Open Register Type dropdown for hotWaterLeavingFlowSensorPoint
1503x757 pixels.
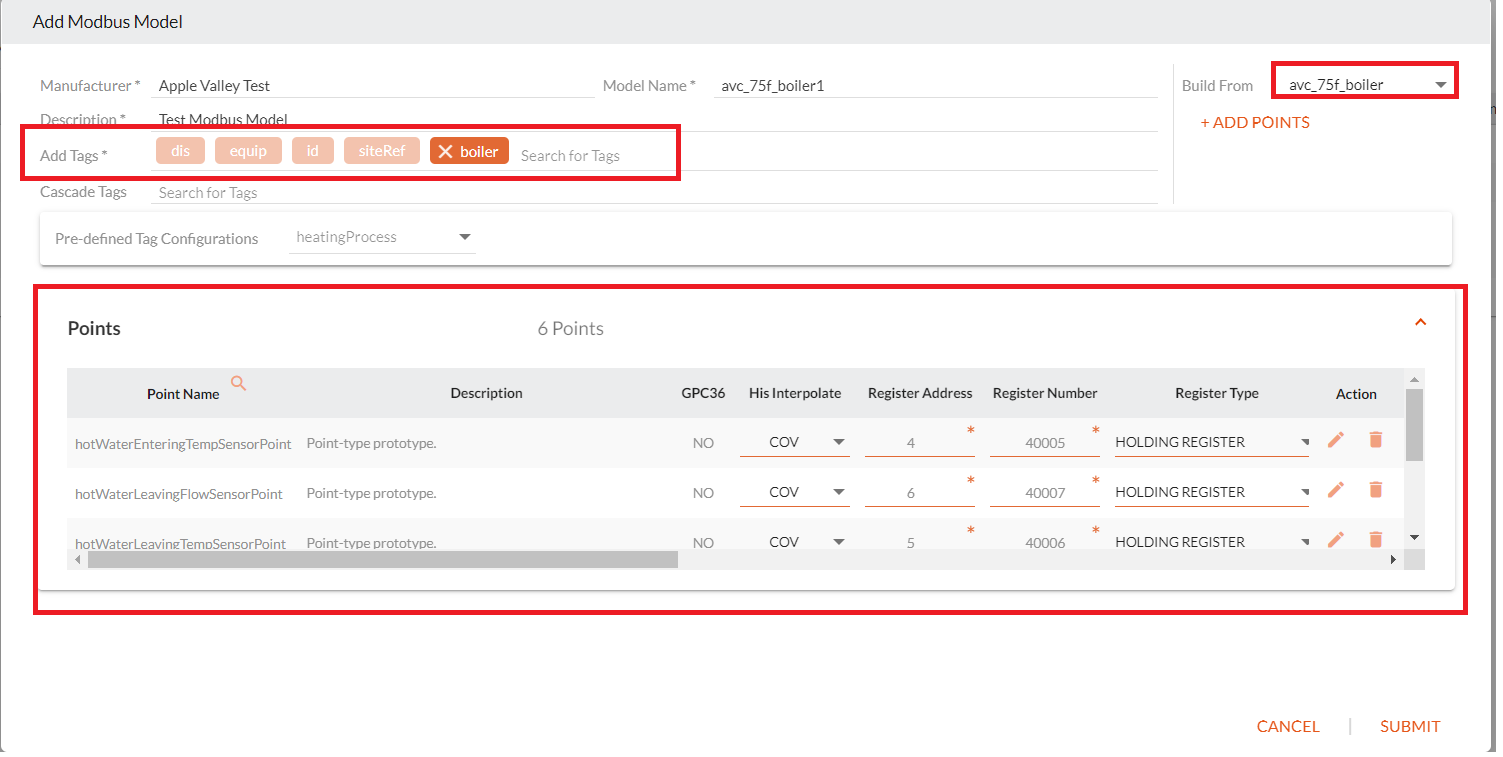[1212, 492]
